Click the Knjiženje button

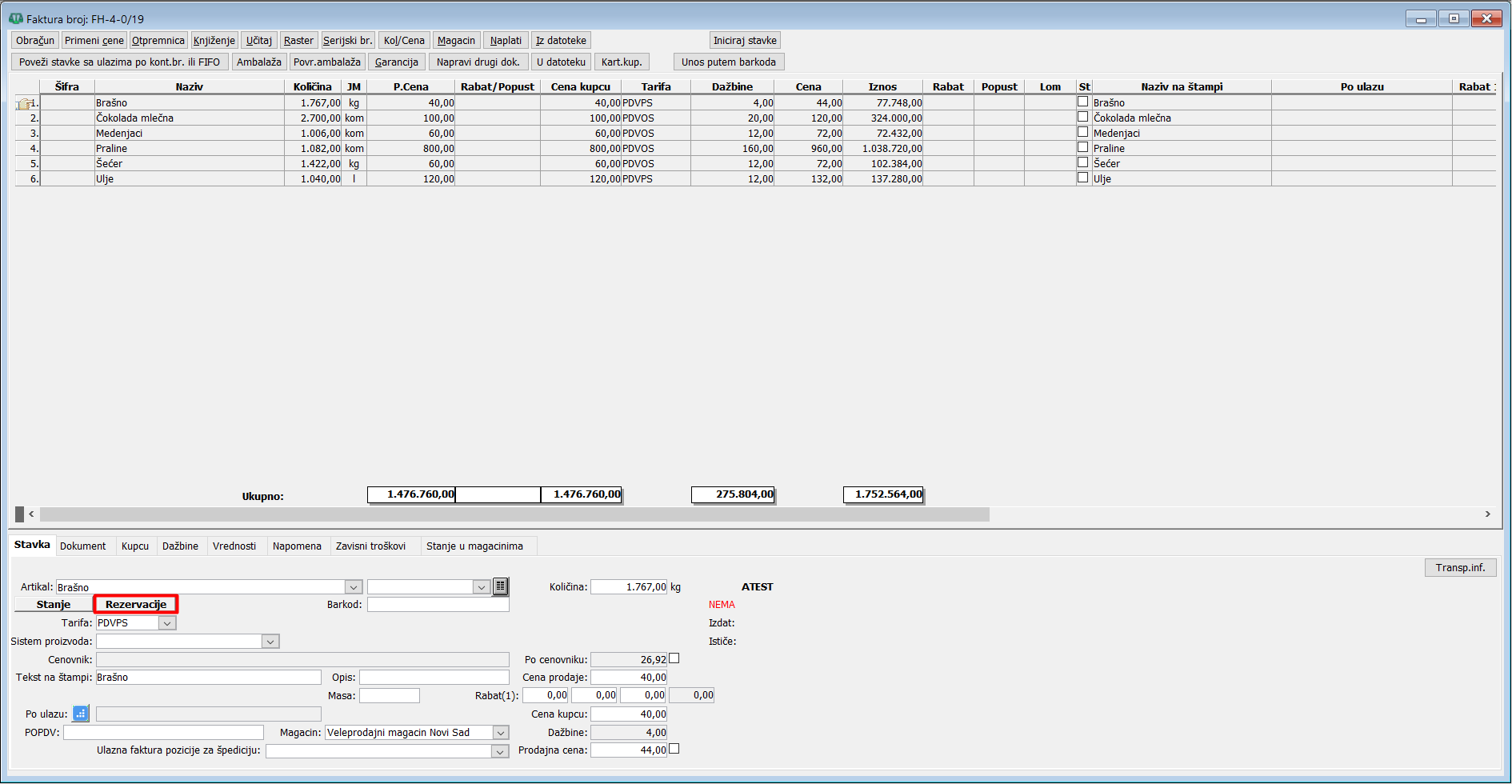[x=214, y=41]
